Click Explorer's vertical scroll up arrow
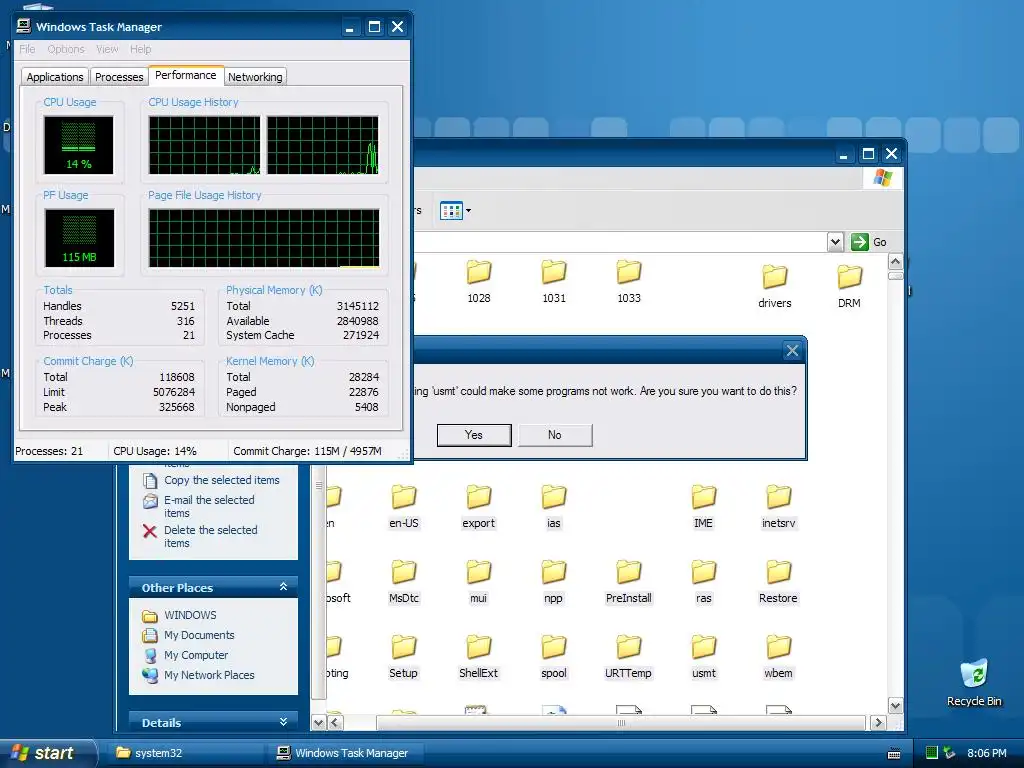The width and height of the screenshot is (1024, 768). 895,262
